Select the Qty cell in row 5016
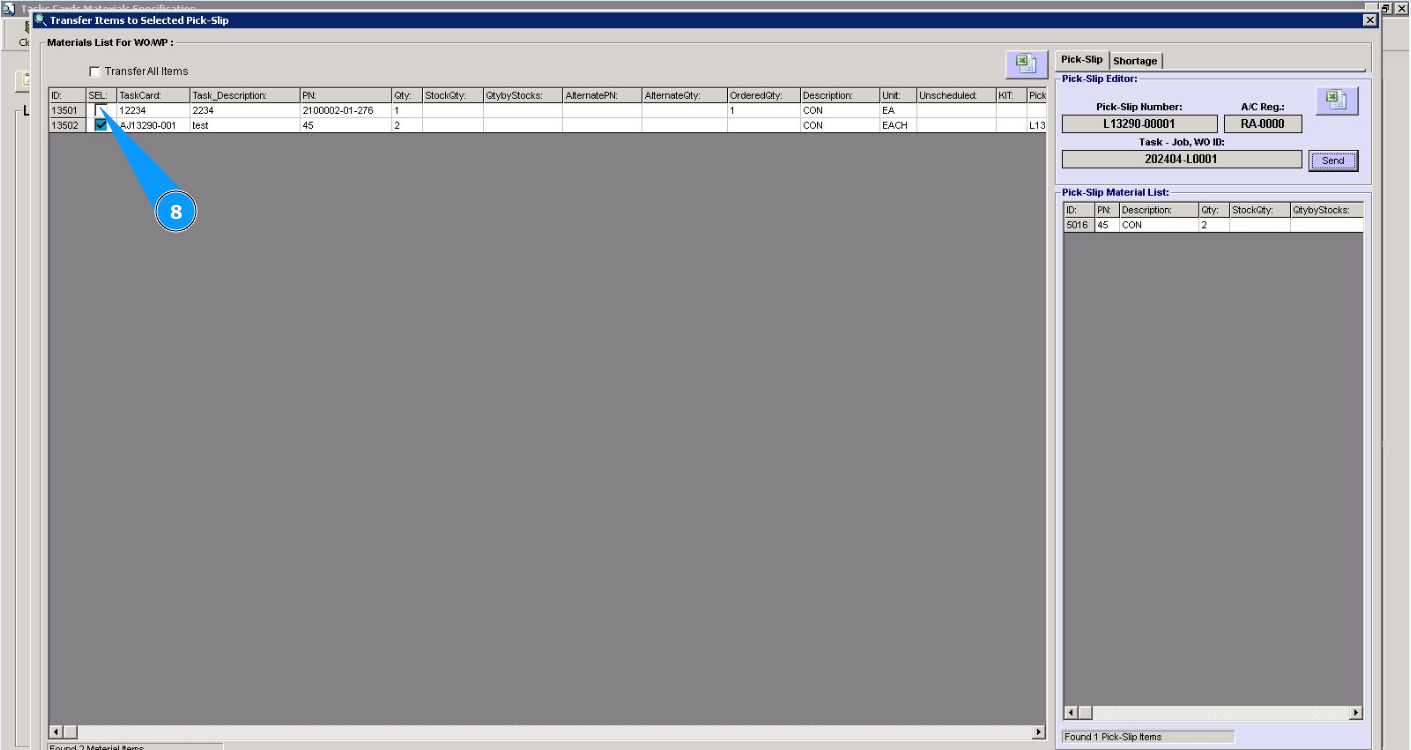Image resolution: width=1411 pixels, height=750 pixels. [x=1213, y=225]
